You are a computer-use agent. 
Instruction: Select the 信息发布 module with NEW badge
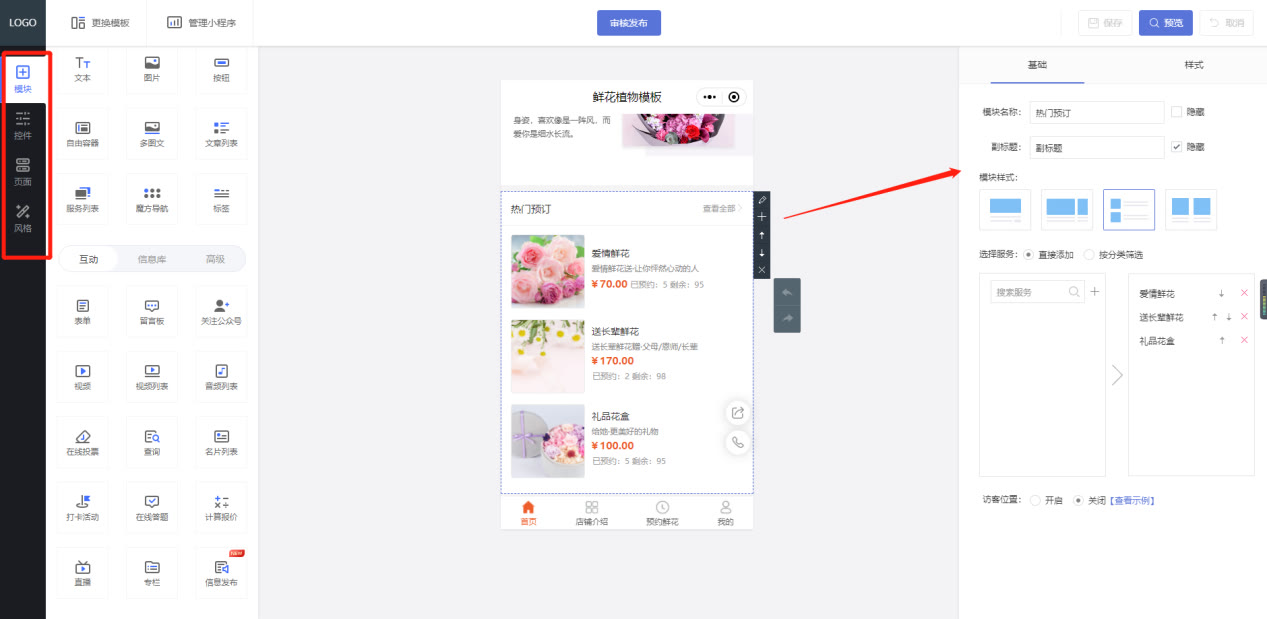pos(221,572)
